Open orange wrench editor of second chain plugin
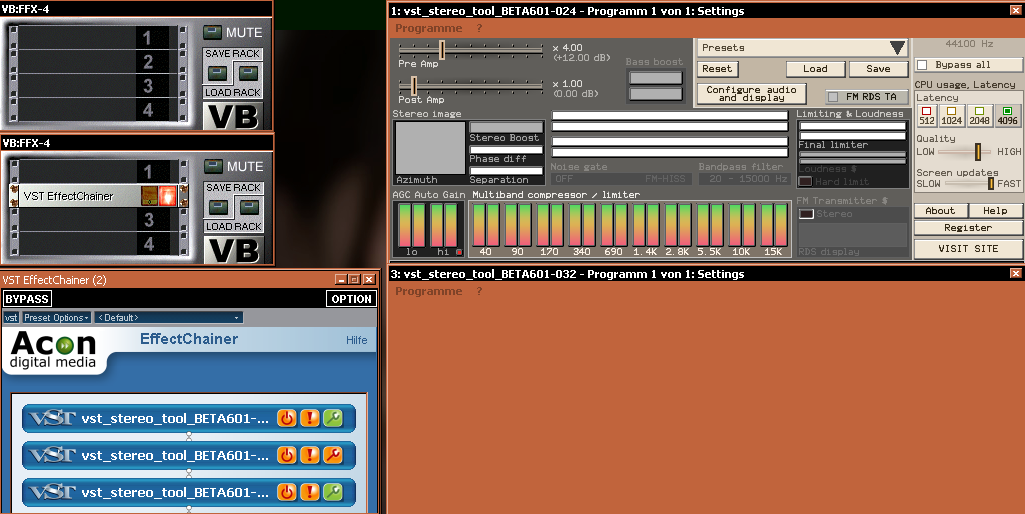The height and width of the screenshot is (514, 1025). tap(333, 454)
